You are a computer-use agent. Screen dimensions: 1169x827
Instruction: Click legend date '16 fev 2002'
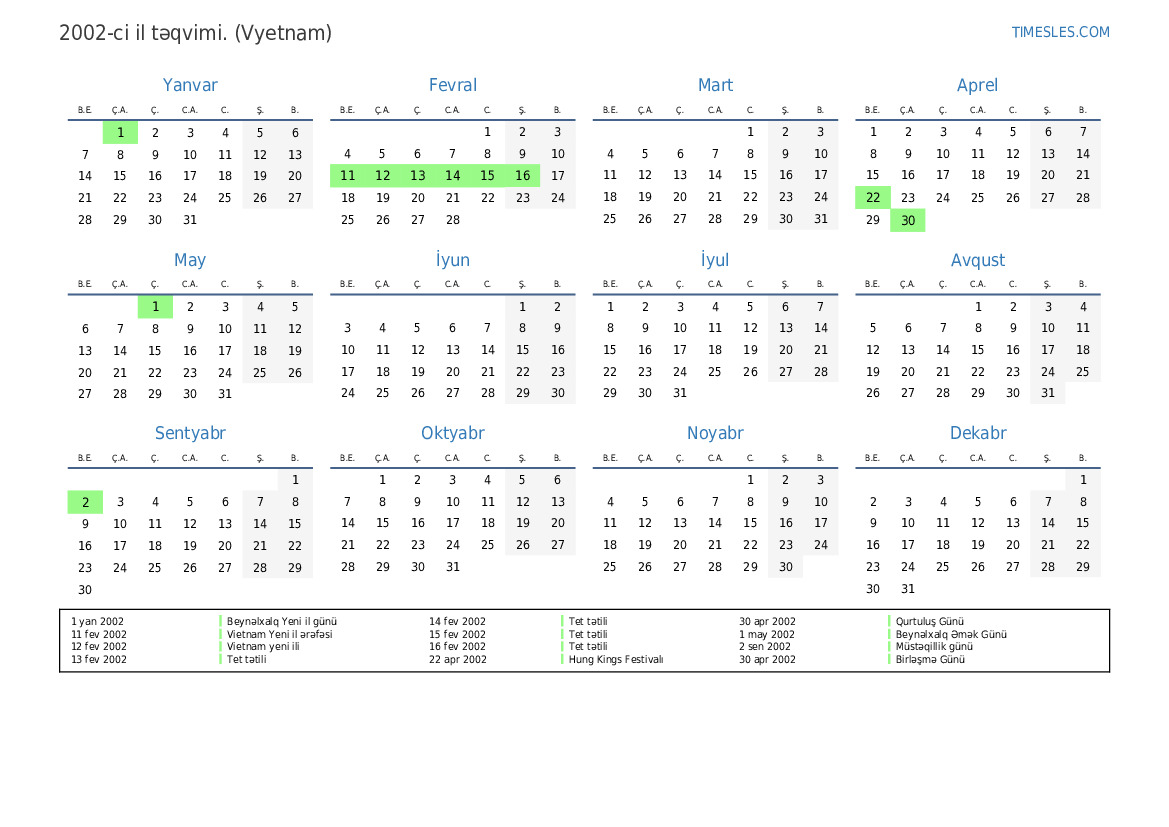coord(457,647)
